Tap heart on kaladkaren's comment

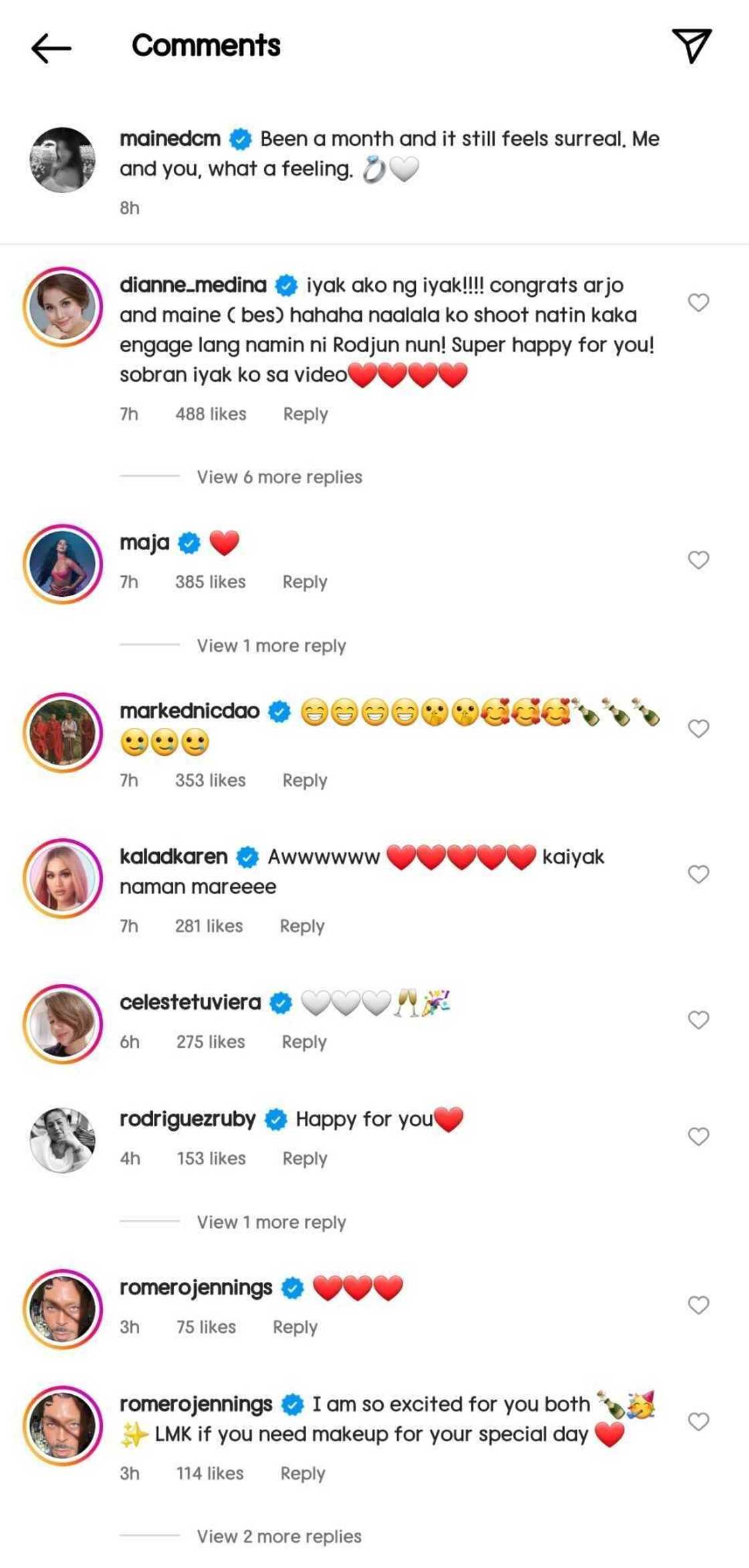point(698,874)
